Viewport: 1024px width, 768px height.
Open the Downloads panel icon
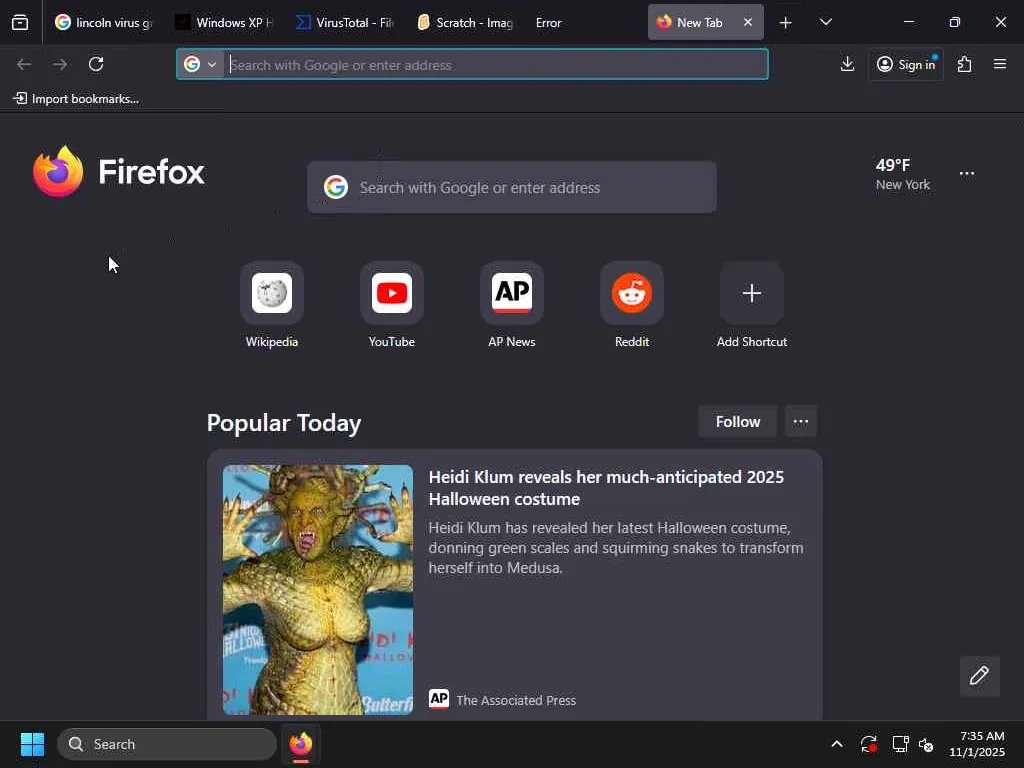point(847,64)
